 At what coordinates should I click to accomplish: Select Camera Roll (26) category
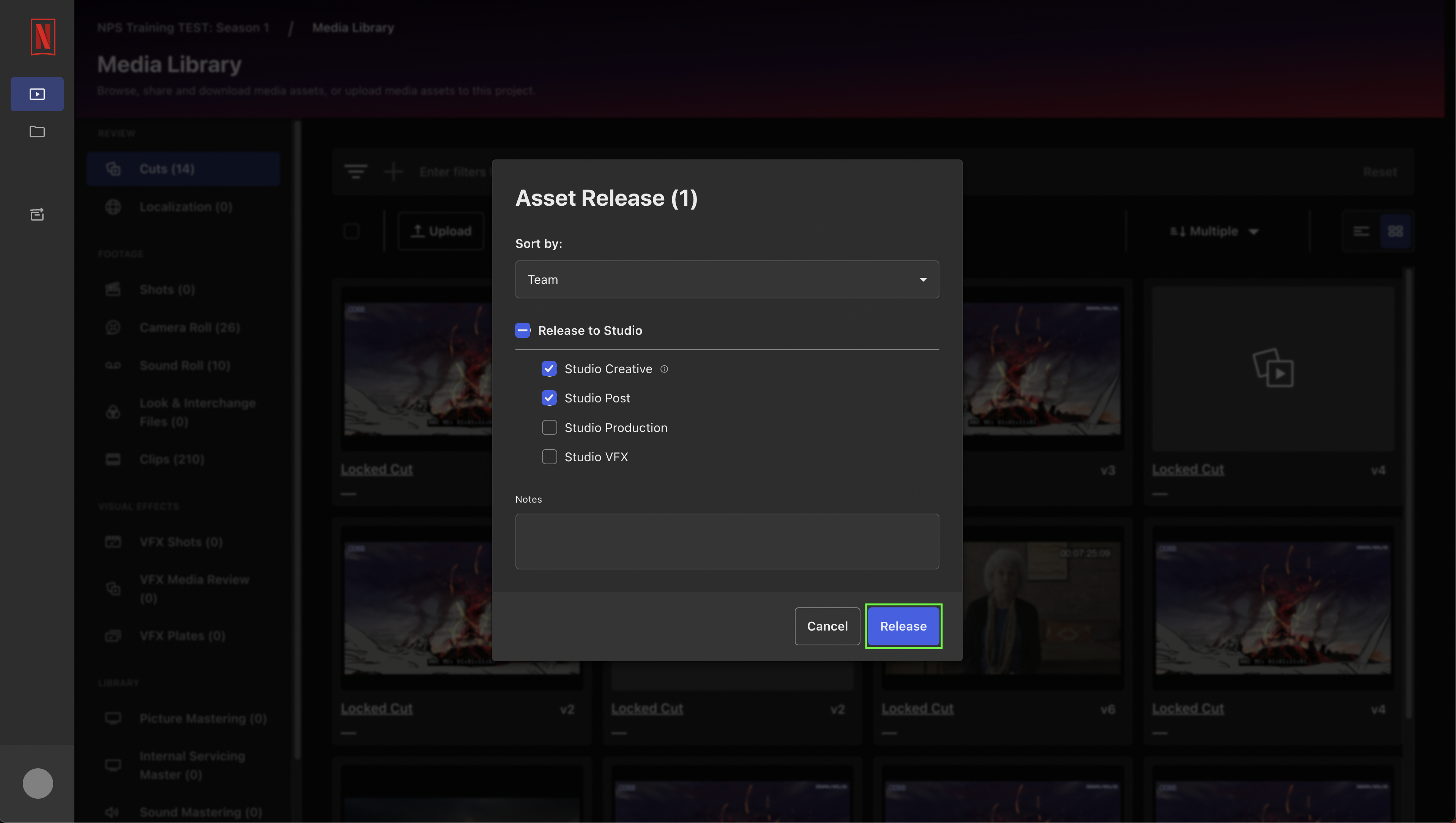coord(184,327)
